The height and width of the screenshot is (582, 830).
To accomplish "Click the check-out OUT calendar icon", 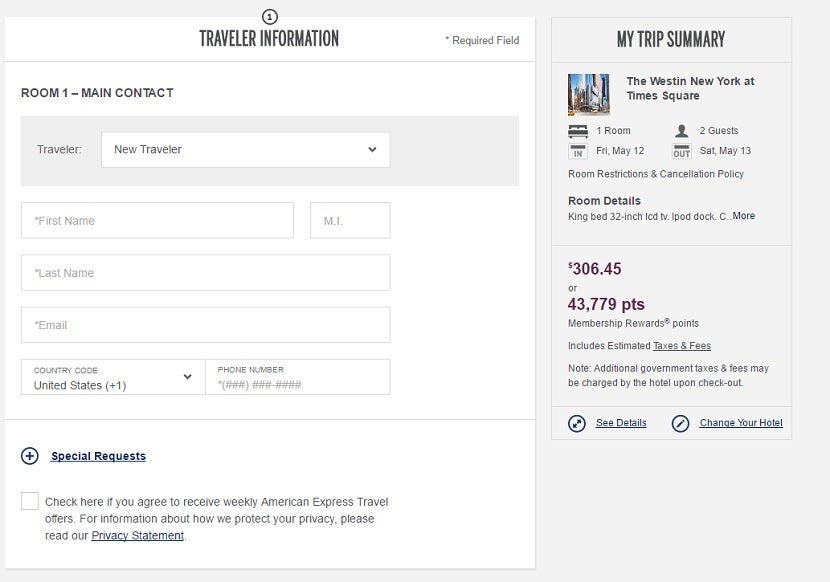I will (682, 152).
